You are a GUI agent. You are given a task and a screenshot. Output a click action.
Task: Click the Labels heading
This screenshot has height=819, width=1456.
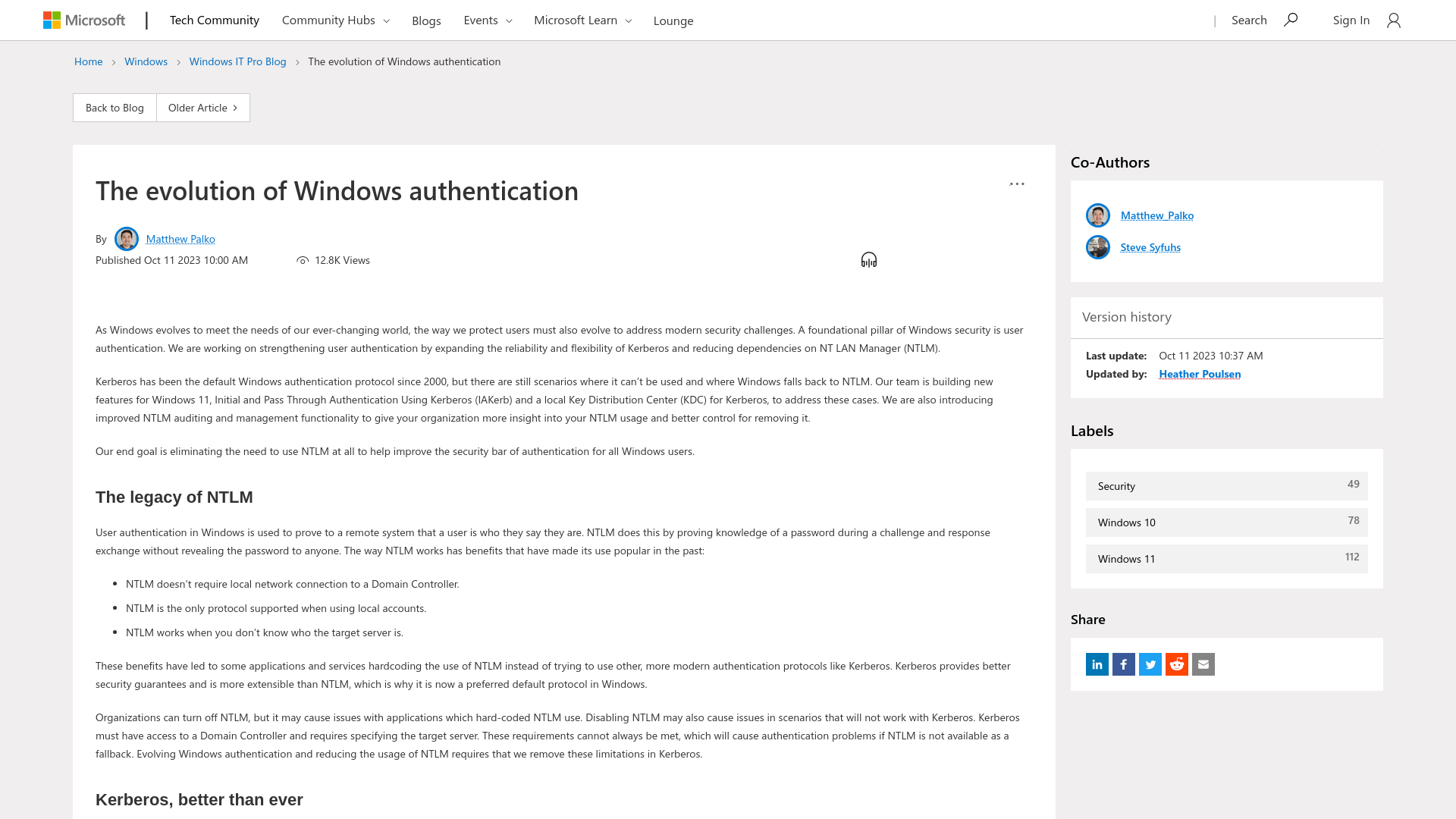tap(1092, 431)
